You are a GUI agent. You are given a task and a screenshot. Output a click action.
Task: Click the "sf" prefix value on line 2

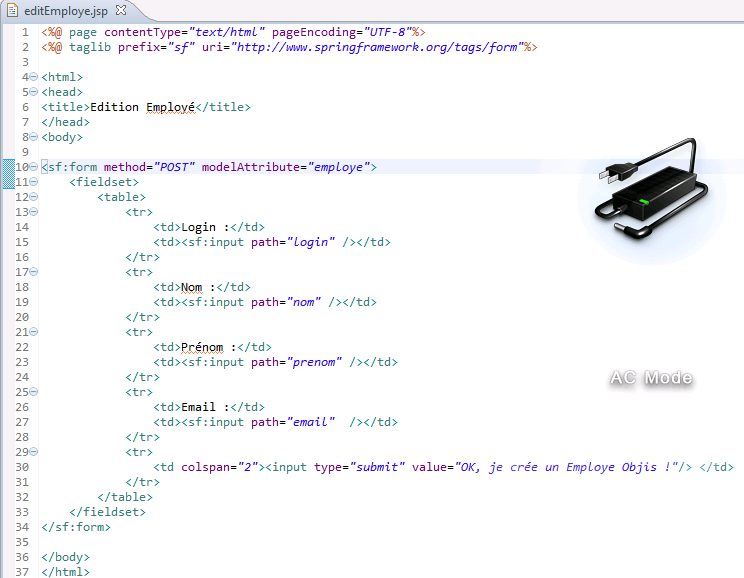pos(181,47)
